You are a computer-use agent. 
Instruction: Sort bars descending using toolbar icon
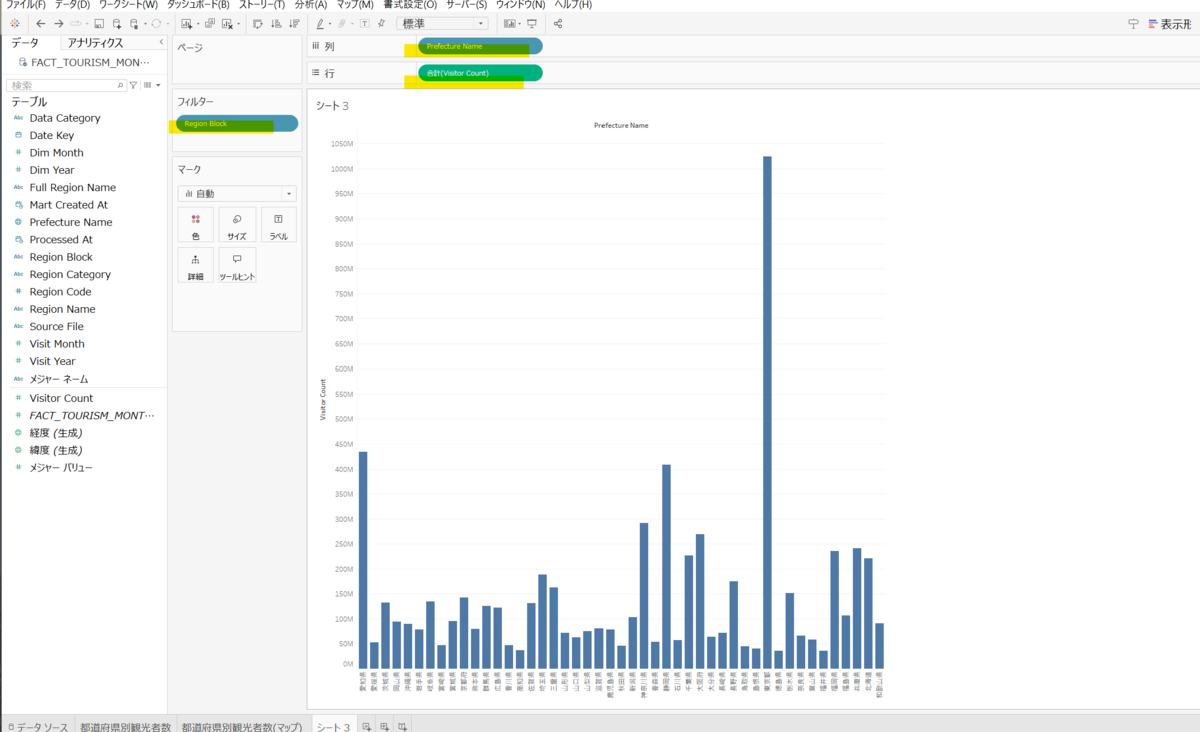pyautogui.click(x=293, y=23)
